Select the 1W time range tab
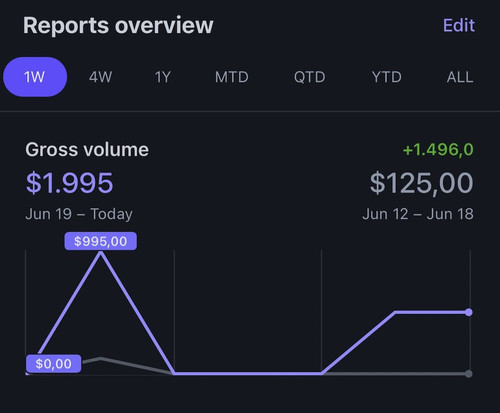The image size is (500, 413). (35, 77)
